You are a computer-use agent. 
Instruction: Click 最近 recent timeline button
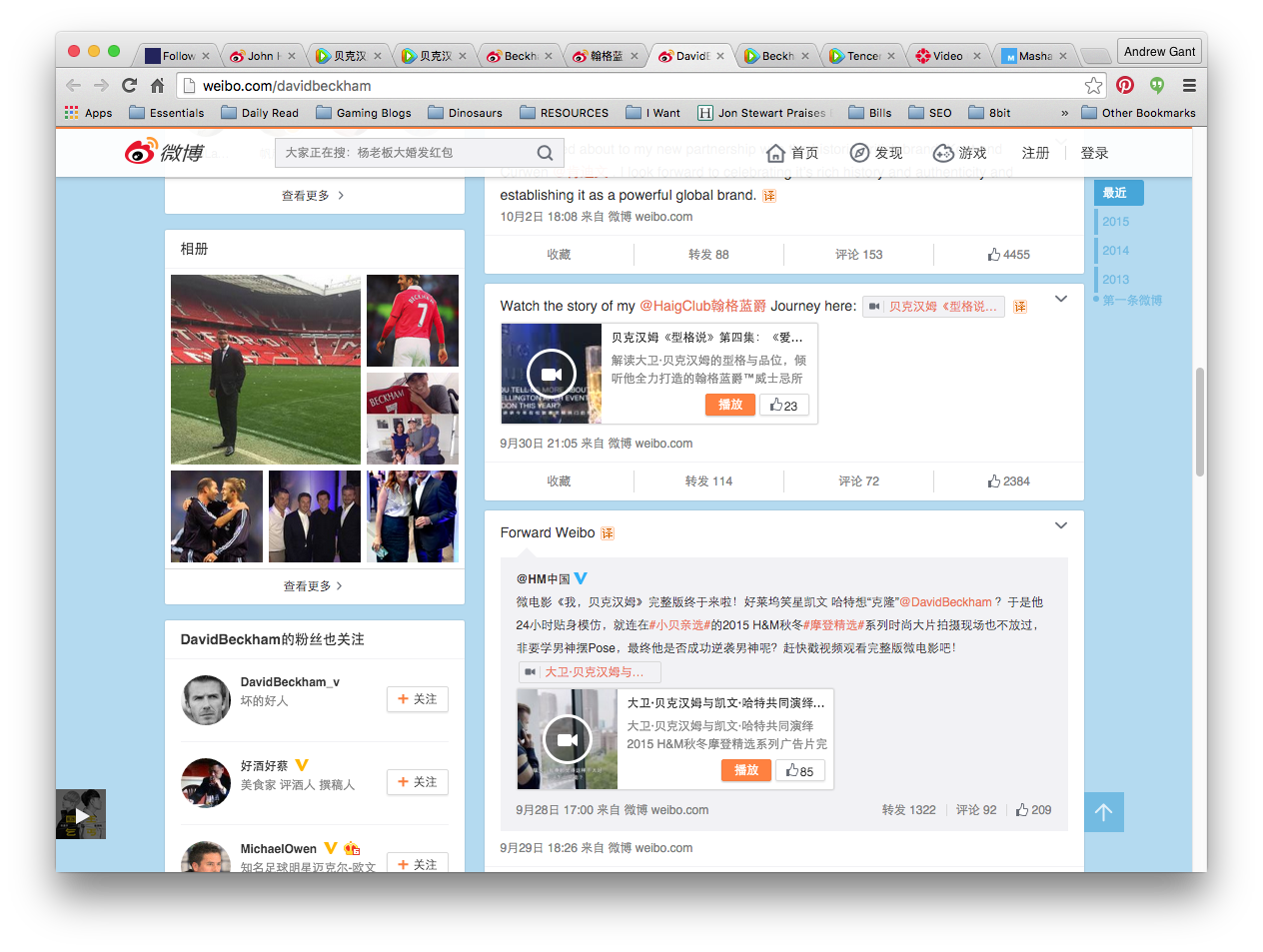click(1119, 193)
